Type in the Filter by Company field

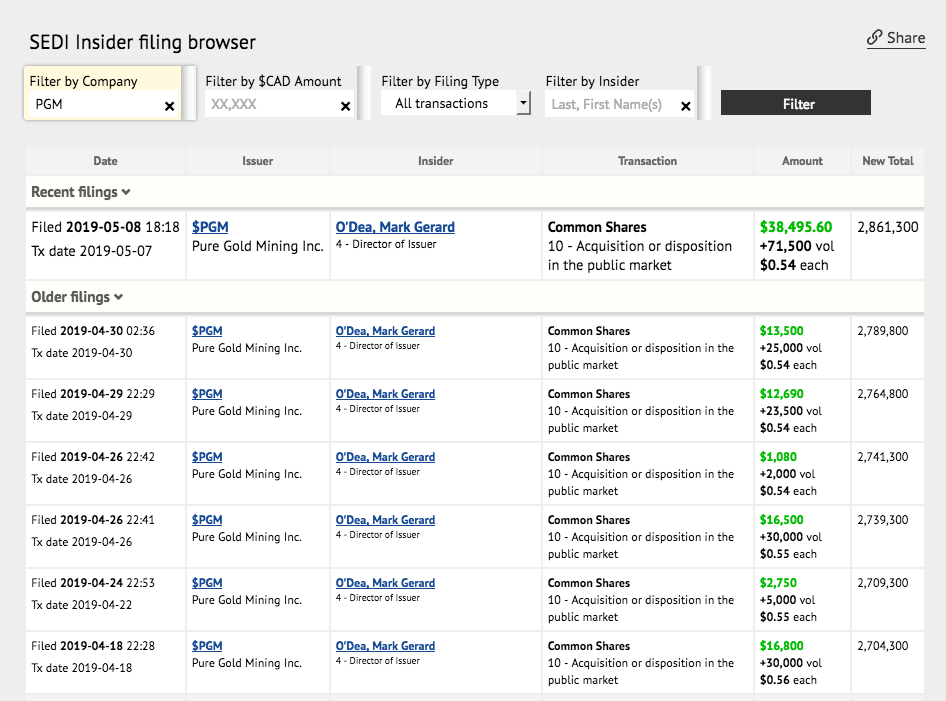pyautogui.click(x=95, y=104)
